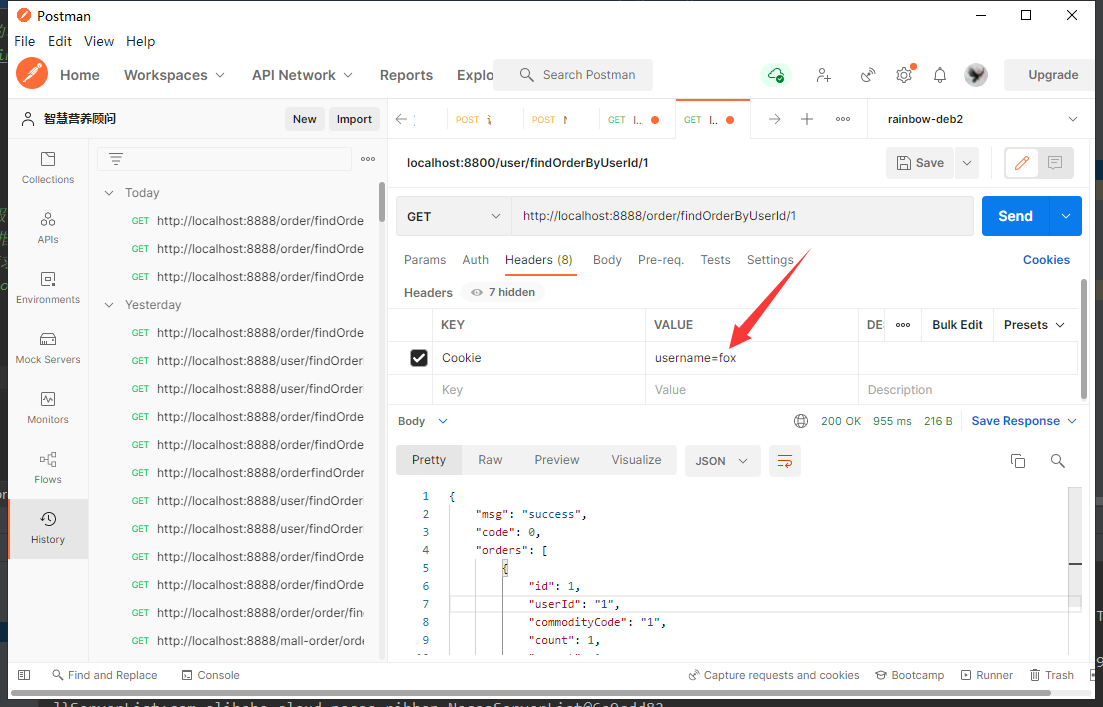Open Collections in the sidebar

48,168
